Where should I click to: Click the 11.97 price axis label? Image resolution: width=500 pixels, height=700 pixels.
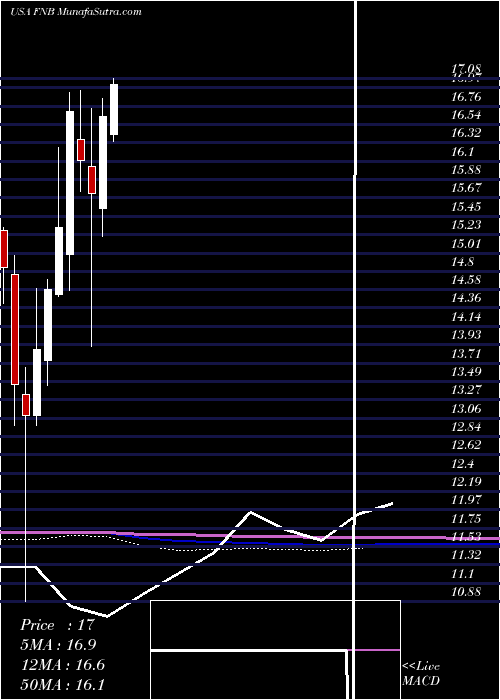466,500
